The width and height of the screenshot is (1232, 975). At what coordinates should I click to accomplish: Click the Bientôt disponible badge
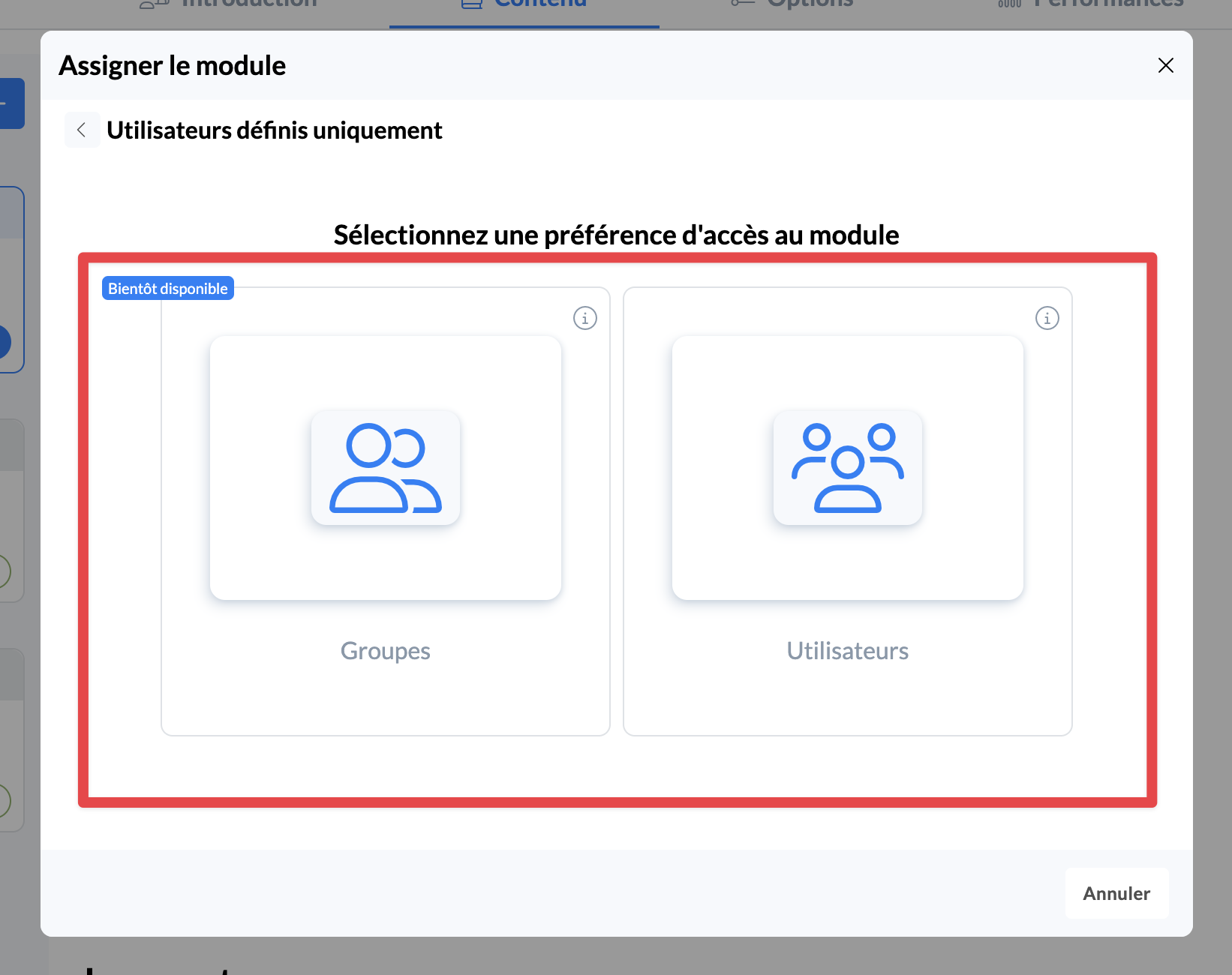(x=168, y=289)
